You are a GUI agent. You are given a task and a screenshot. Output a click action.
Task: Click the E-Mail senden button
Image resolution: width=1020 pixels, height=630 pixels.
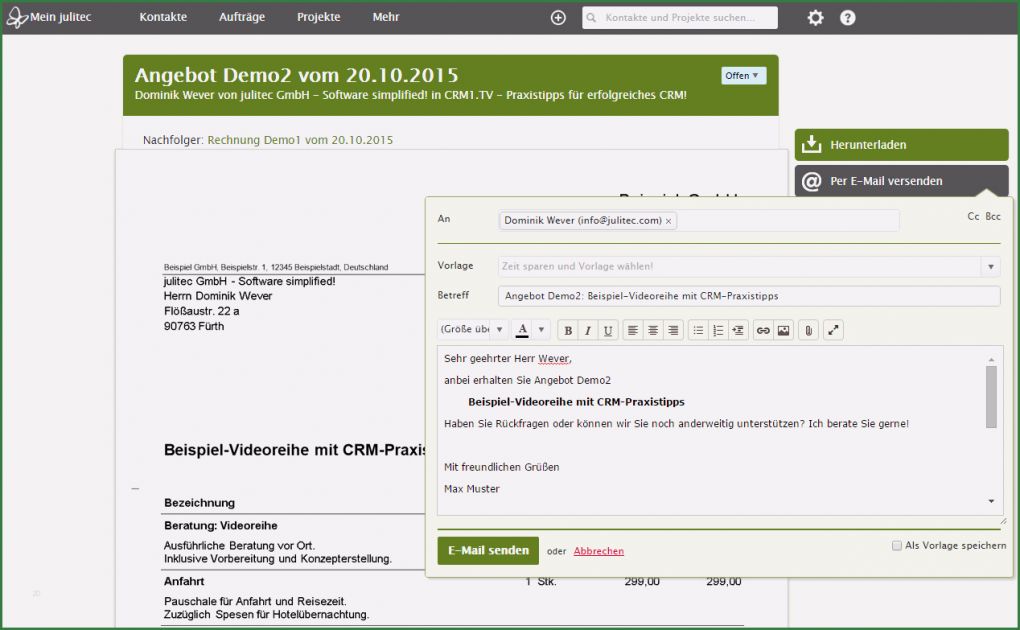487,550
